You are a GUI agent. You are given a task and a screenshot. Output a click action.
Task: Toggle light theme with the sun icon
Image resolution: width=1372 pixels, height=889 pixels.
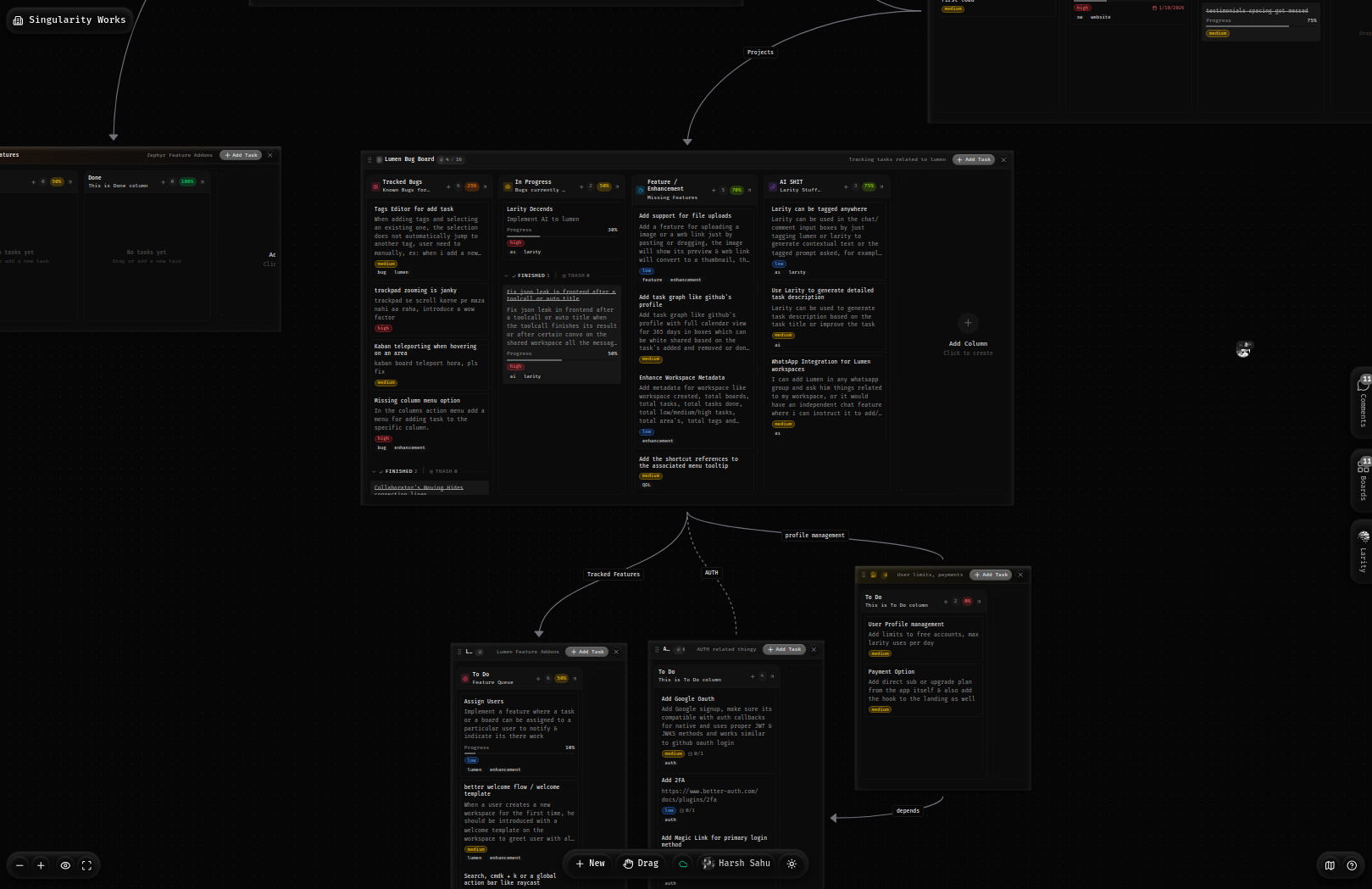pos(792,864)
